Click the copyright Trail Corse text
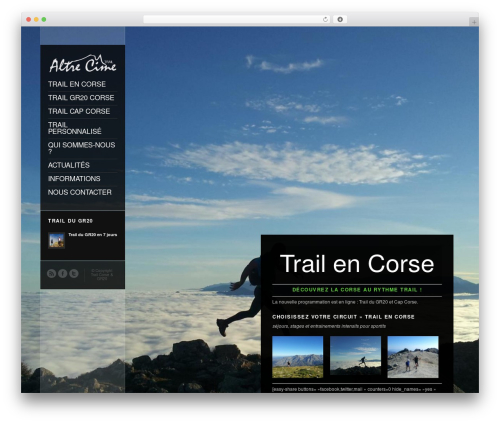 click(102, 275)
